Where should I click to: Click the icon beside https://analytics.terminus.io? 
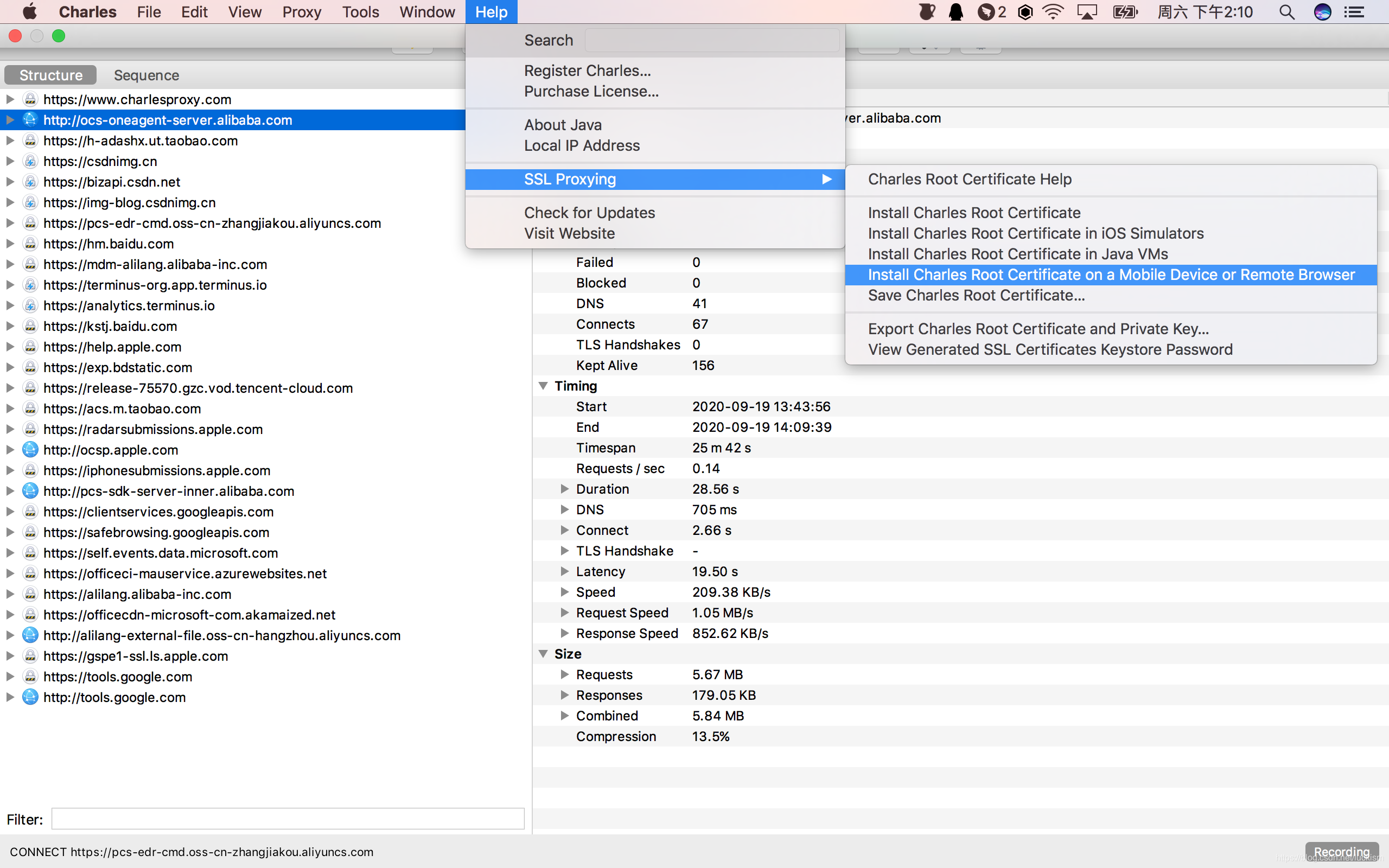30,305
